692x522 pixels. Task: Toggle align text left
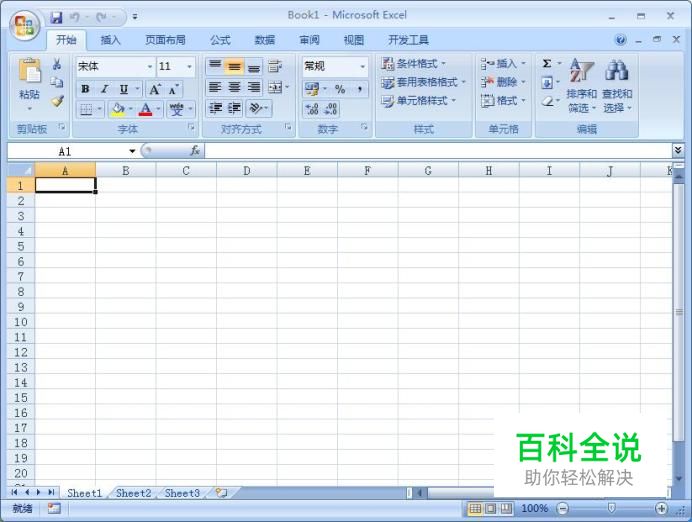215,87
